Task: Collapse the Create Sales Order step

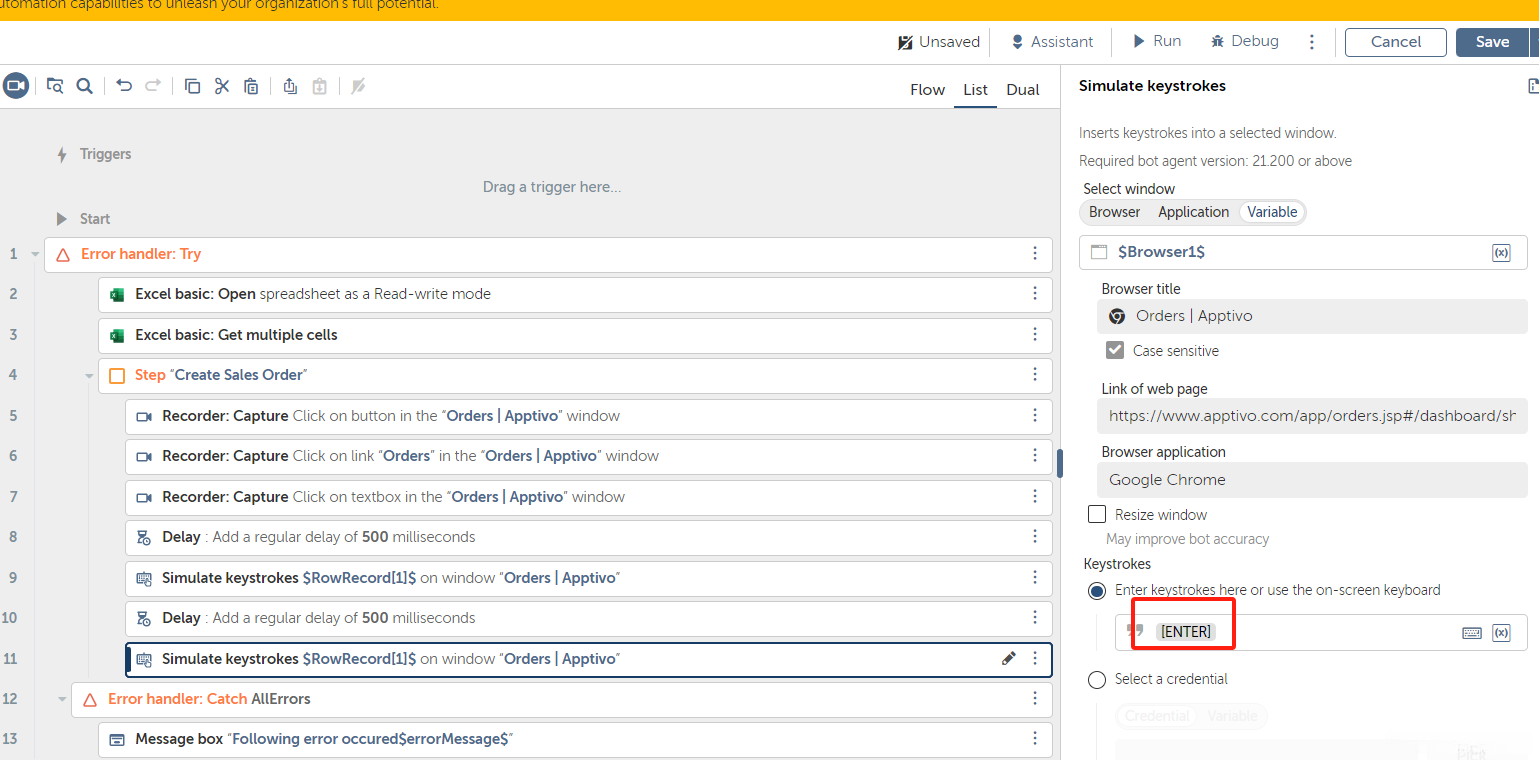Action: pos(90,375)
